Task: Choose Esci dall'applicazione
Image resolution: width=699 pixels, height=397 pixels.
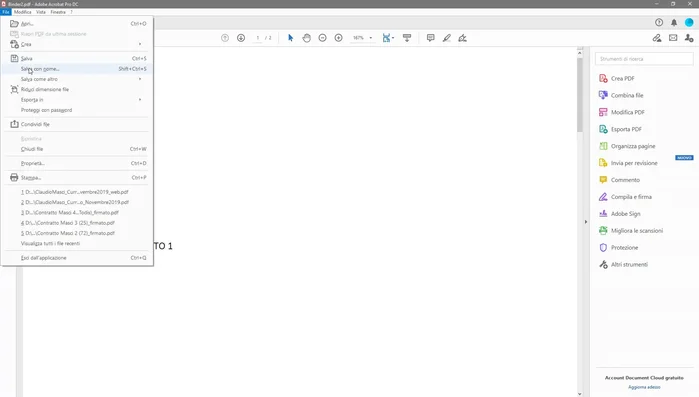Action: pyautogui.click(x=77, y=258)
